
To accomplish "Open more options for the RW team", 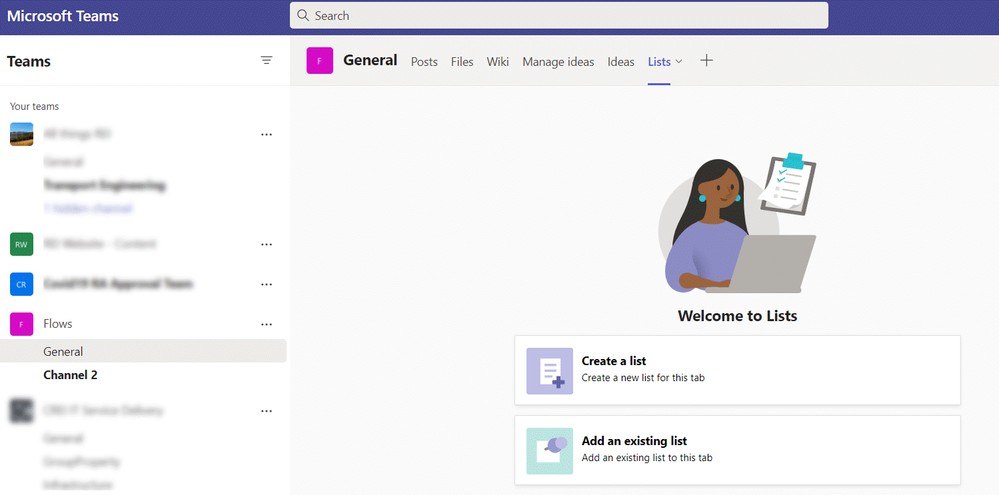I will click(x=266, y=245).
